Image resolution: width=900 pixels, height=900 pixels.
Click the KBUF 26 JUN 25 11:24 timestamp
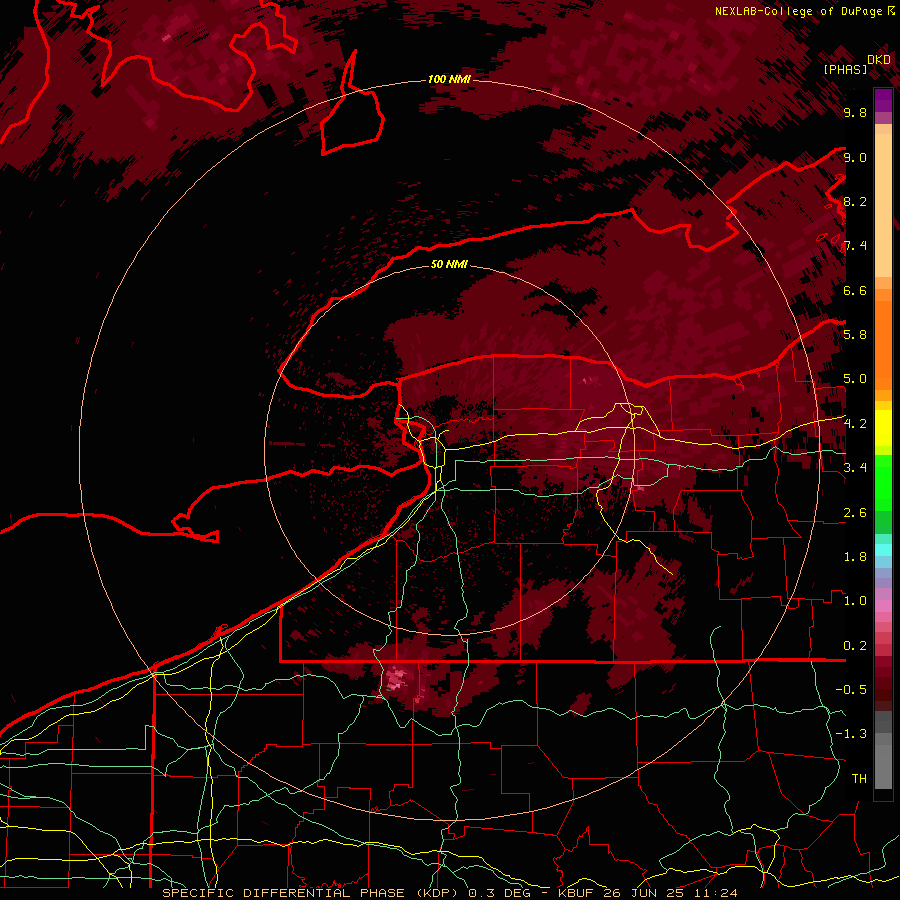point(647,893)
